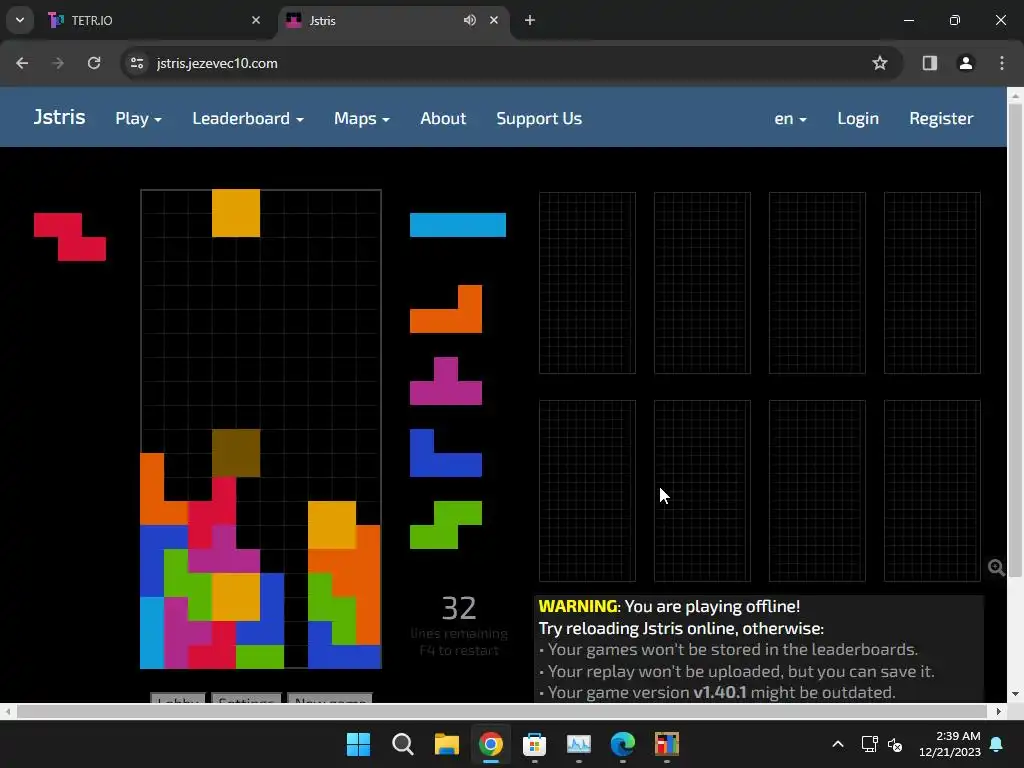Image resolution: width=1024 pixels, height=768 pixels.
Task: View site information icon in address bar
Action: [x=137, y=63]
